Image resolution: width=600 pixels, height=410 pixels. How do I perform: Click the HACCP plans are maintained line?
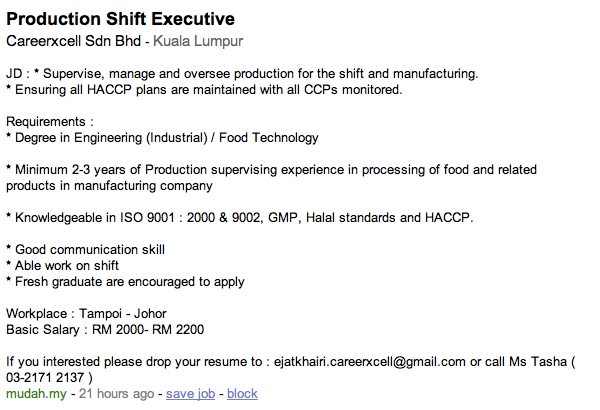click(x=204, y=90)
